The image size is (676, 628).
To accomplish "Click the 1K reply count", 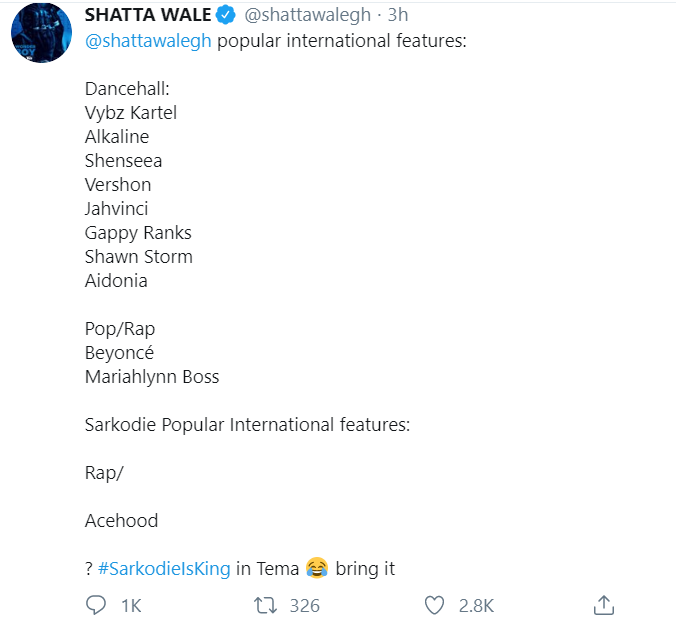I will 131,605.
